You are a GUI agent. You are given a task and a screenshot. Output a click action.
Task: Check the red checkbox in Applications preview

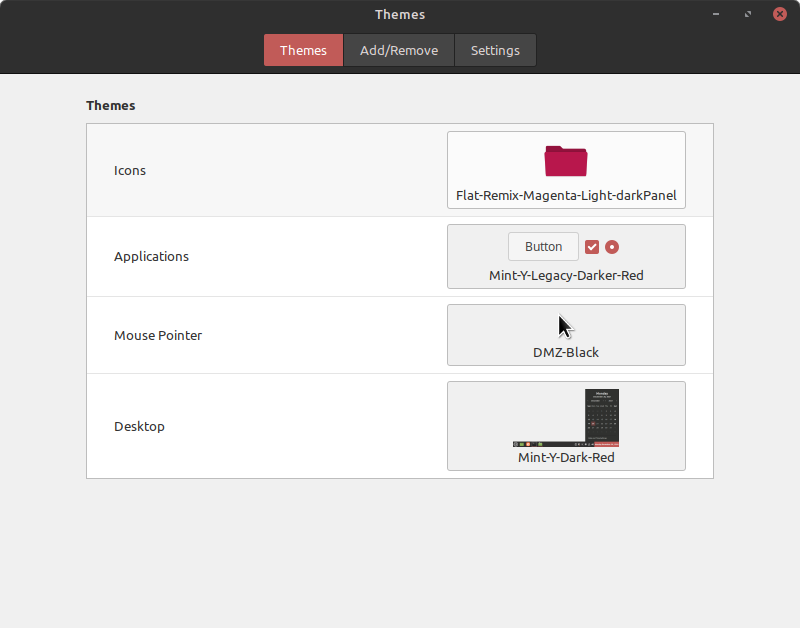click(592, 246)
